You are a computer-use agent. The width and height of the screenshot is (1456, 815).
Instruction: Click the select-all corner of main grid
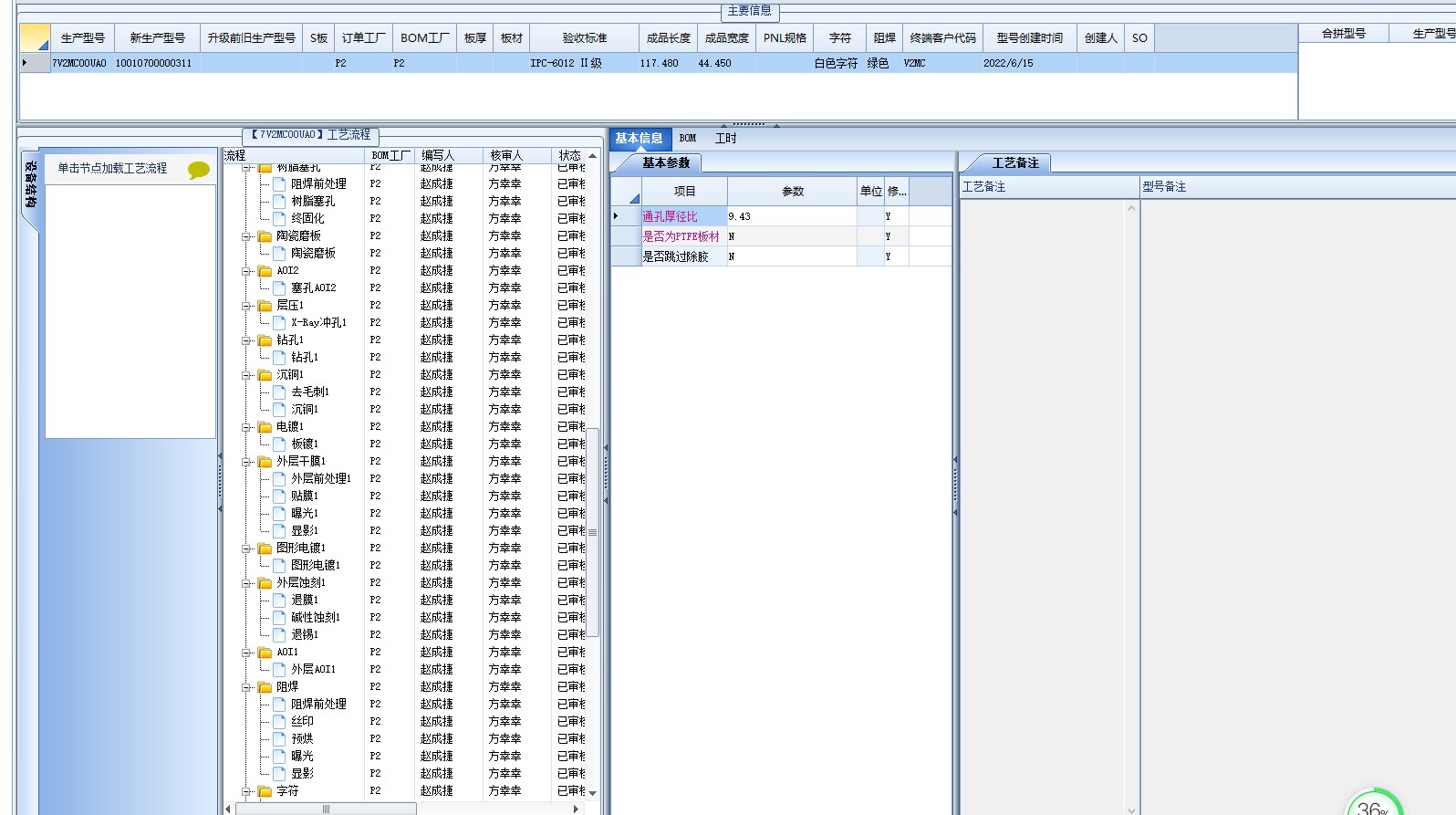click(x=35, y=38)
